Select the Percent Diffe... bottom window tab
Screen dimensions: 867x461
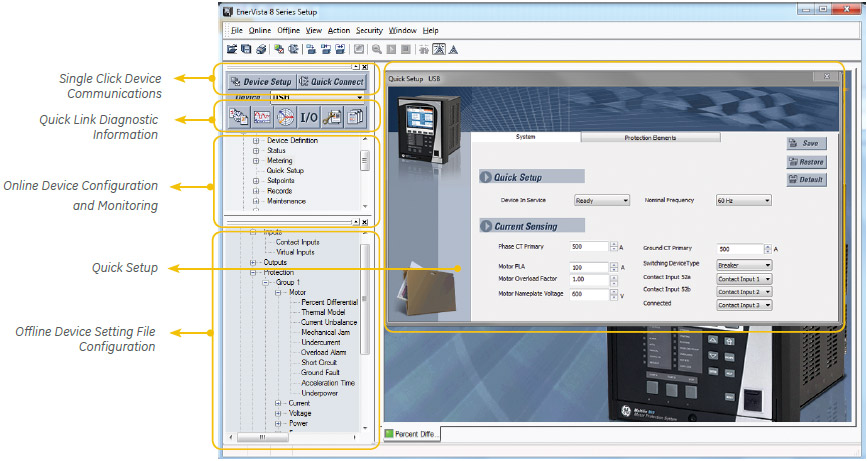[412, 434]
